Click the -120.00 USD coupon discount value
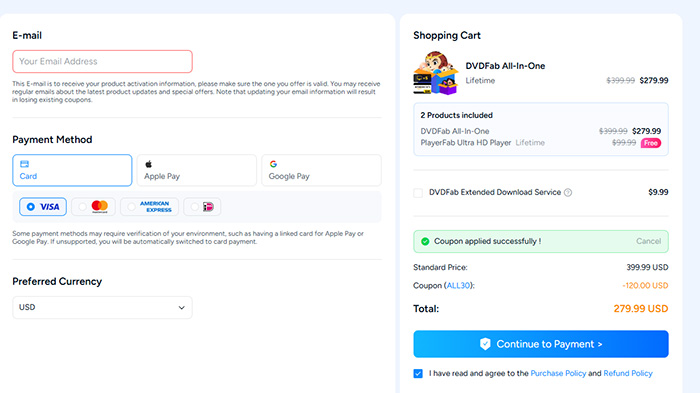This screenshot has width=700, height=393. coord(645,285)
